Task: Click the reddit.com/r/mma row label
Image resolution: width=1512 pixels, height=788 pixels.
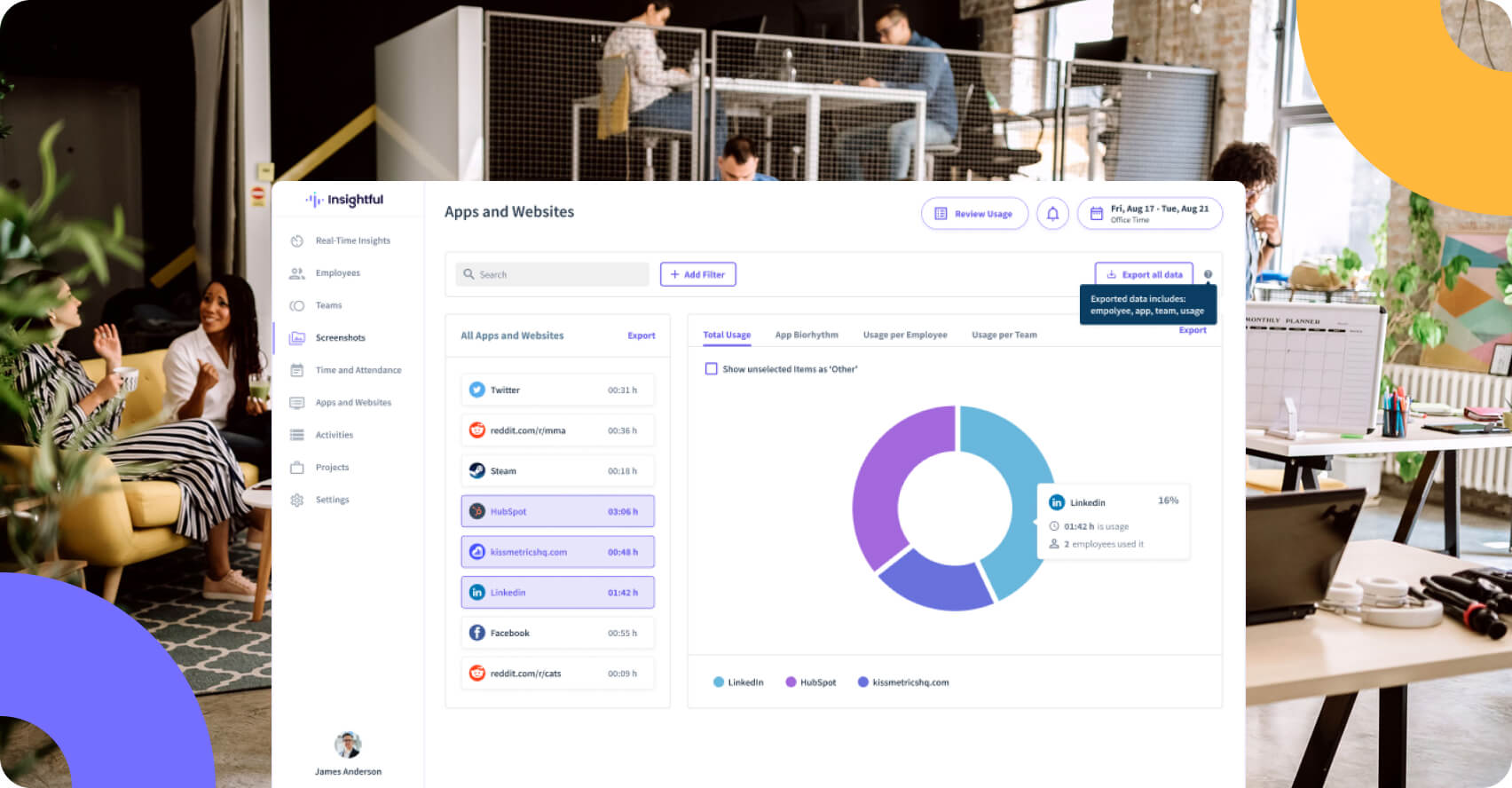Action: 528,430
